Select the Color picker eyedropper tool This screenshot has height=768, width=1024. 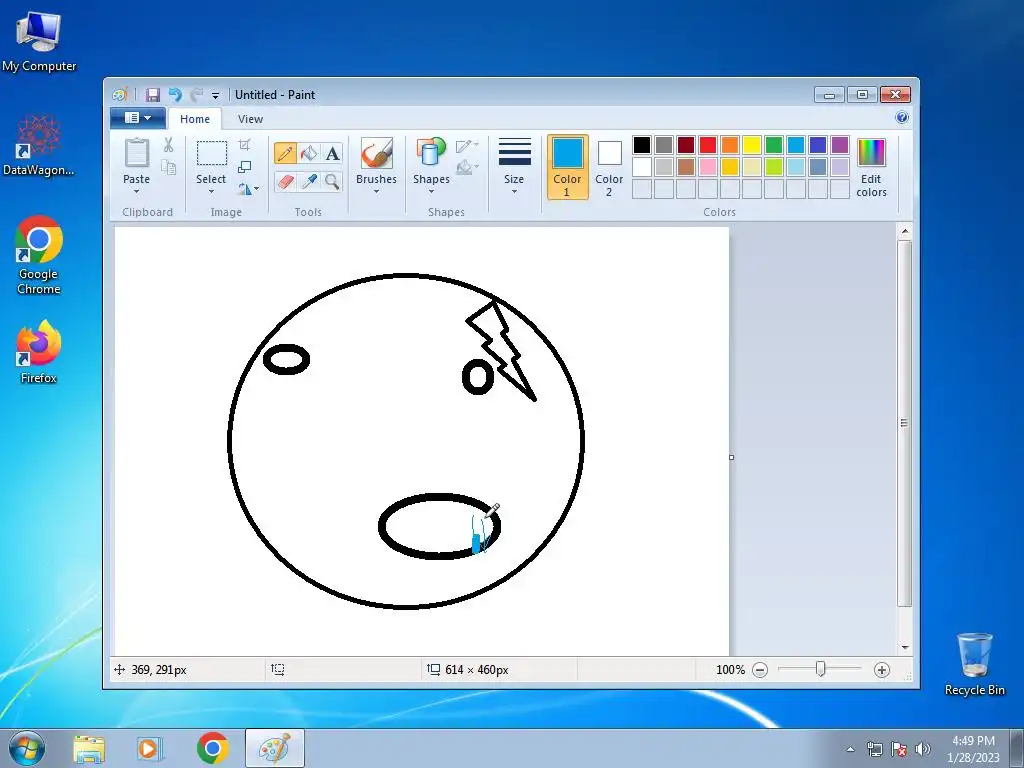point(309,181)
